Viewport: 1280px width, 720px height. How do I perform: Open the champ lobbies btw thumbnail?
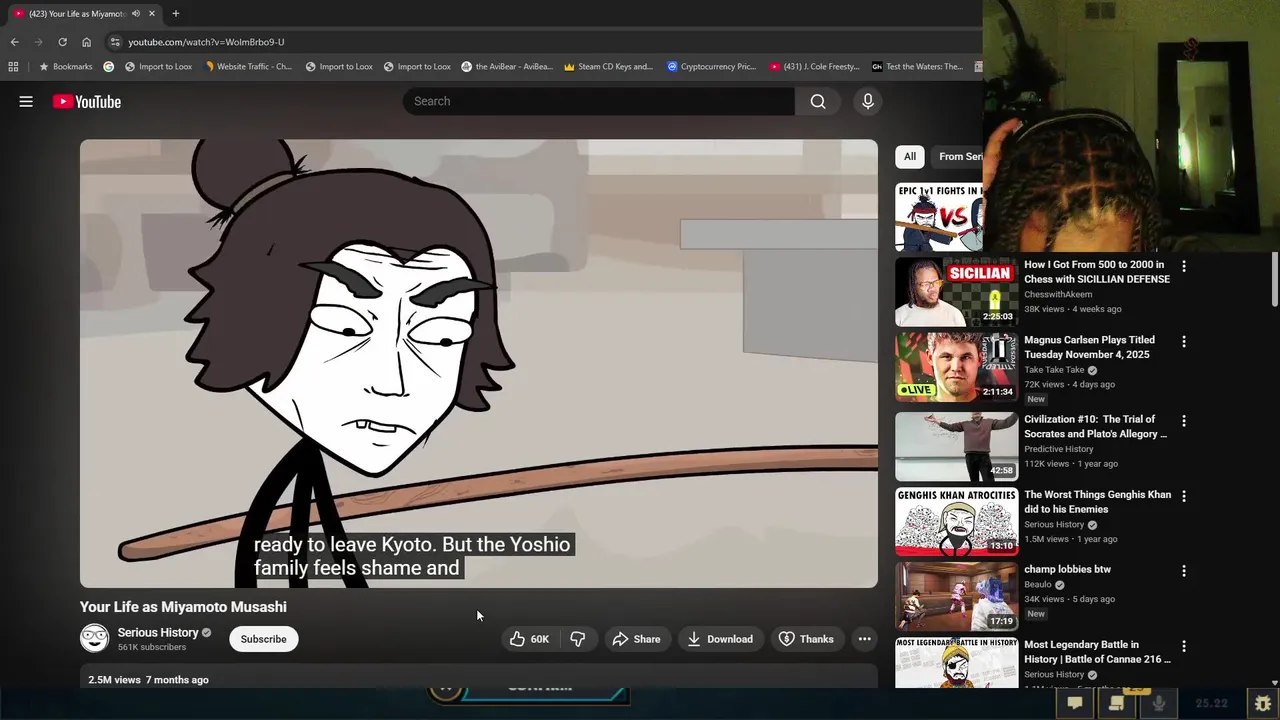coord(956,597)
